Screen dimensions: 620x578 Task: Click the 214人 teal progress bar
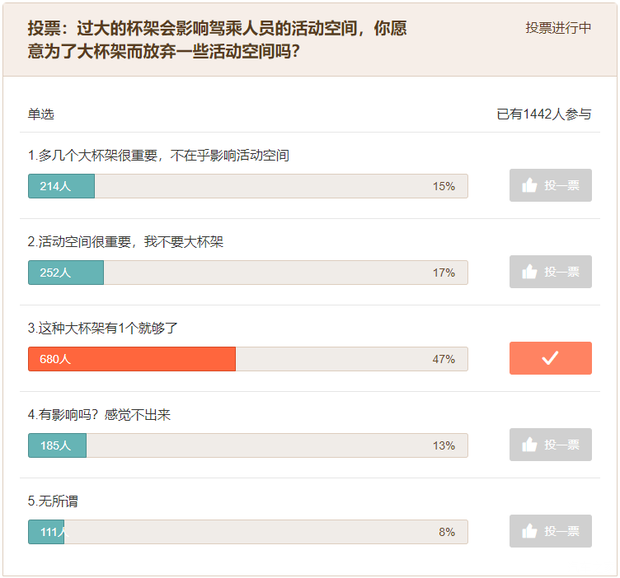click(61, 186)
